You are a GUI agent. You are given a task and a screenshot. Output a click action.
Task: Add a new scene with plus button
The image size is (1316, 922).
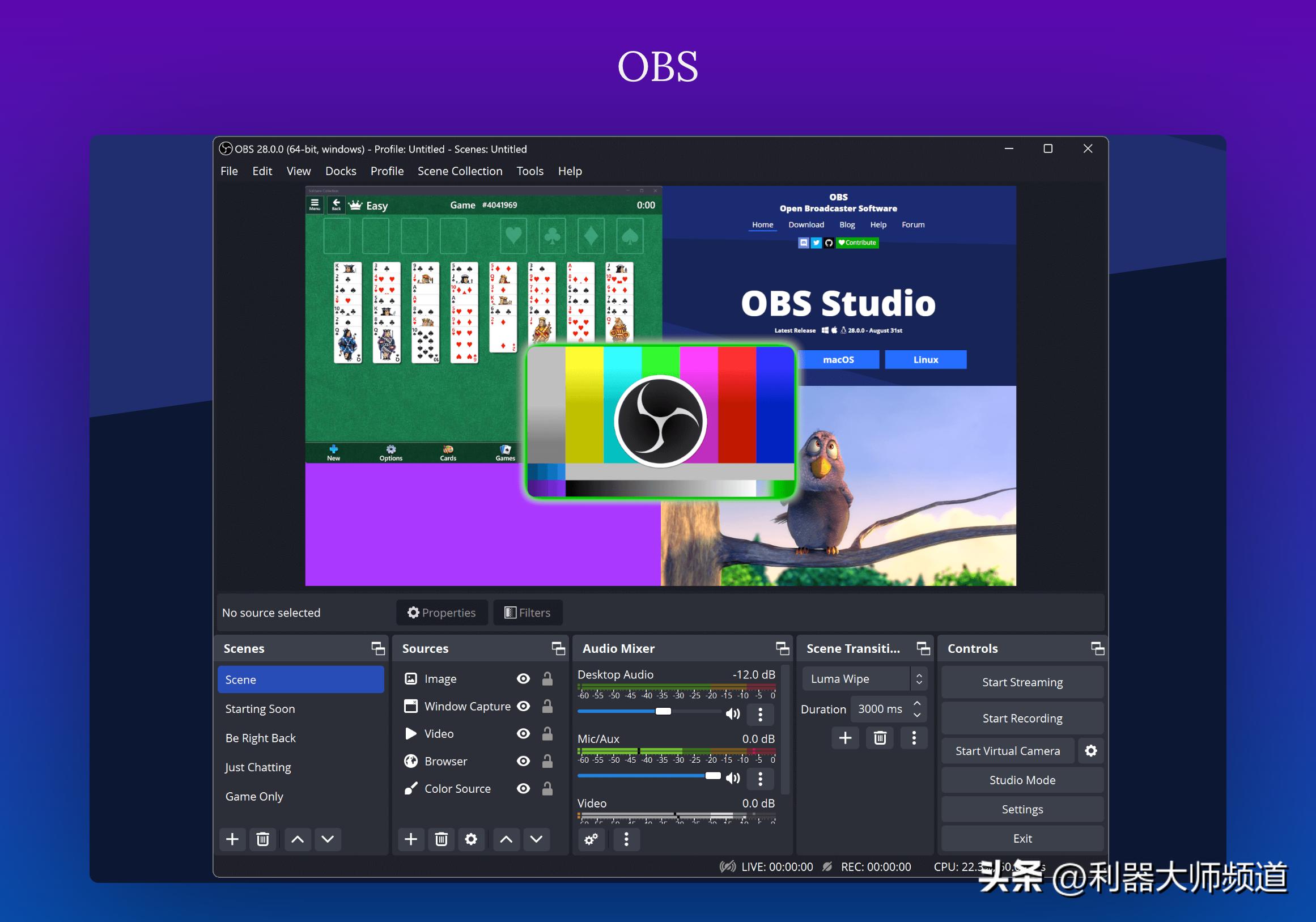click(232, 839)
